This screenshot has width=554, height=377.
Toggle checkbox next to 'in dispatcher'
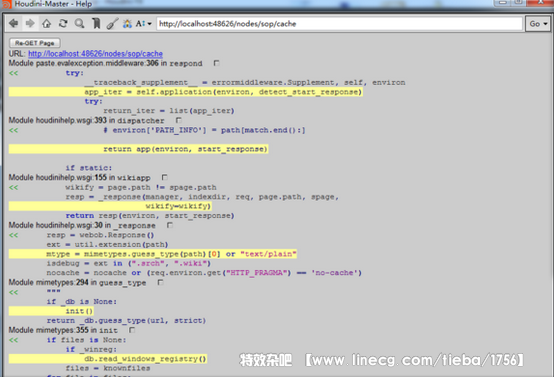click(x=178, y=120)
